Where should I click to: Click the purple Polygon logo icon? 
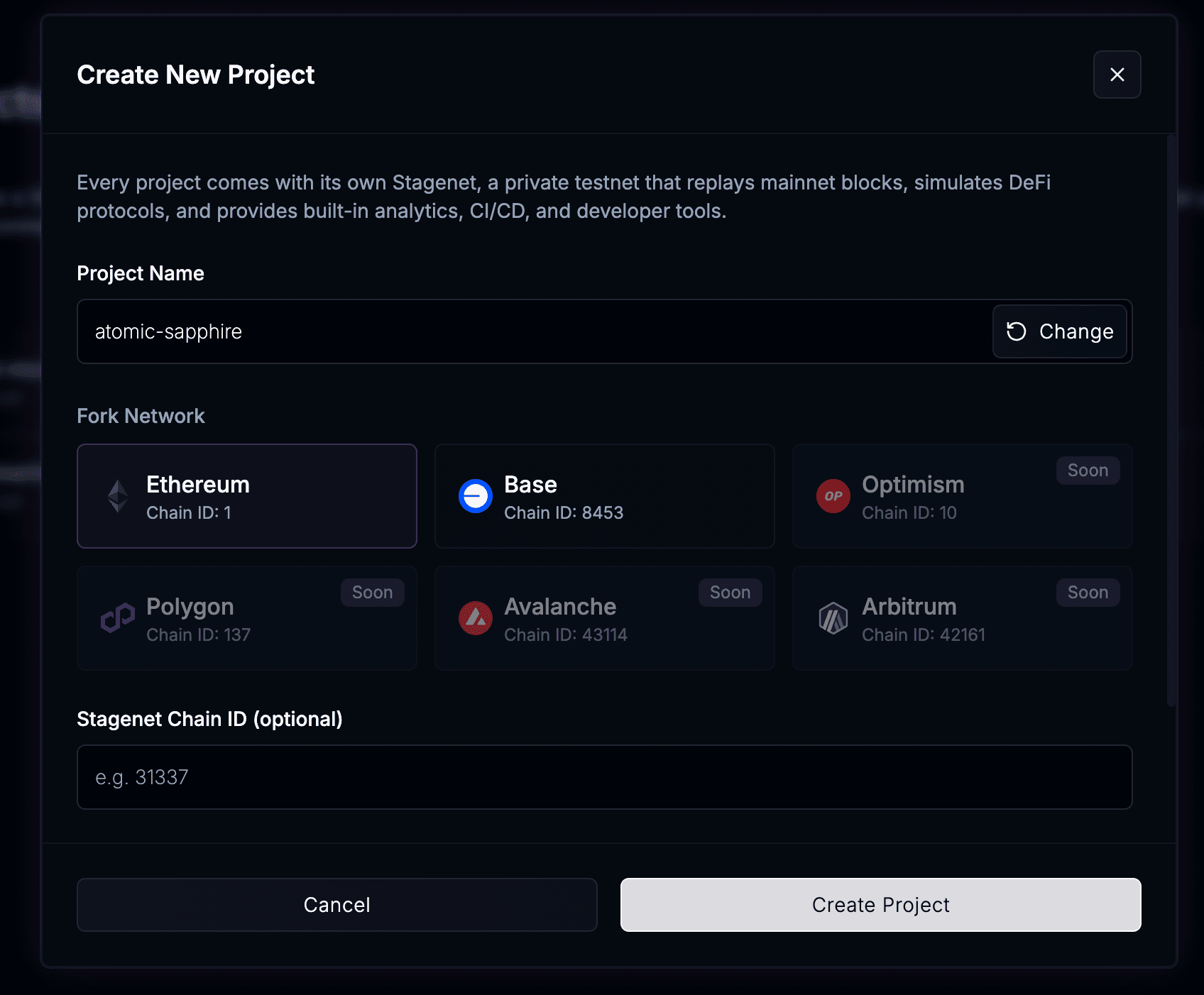(x=118, y=618)
